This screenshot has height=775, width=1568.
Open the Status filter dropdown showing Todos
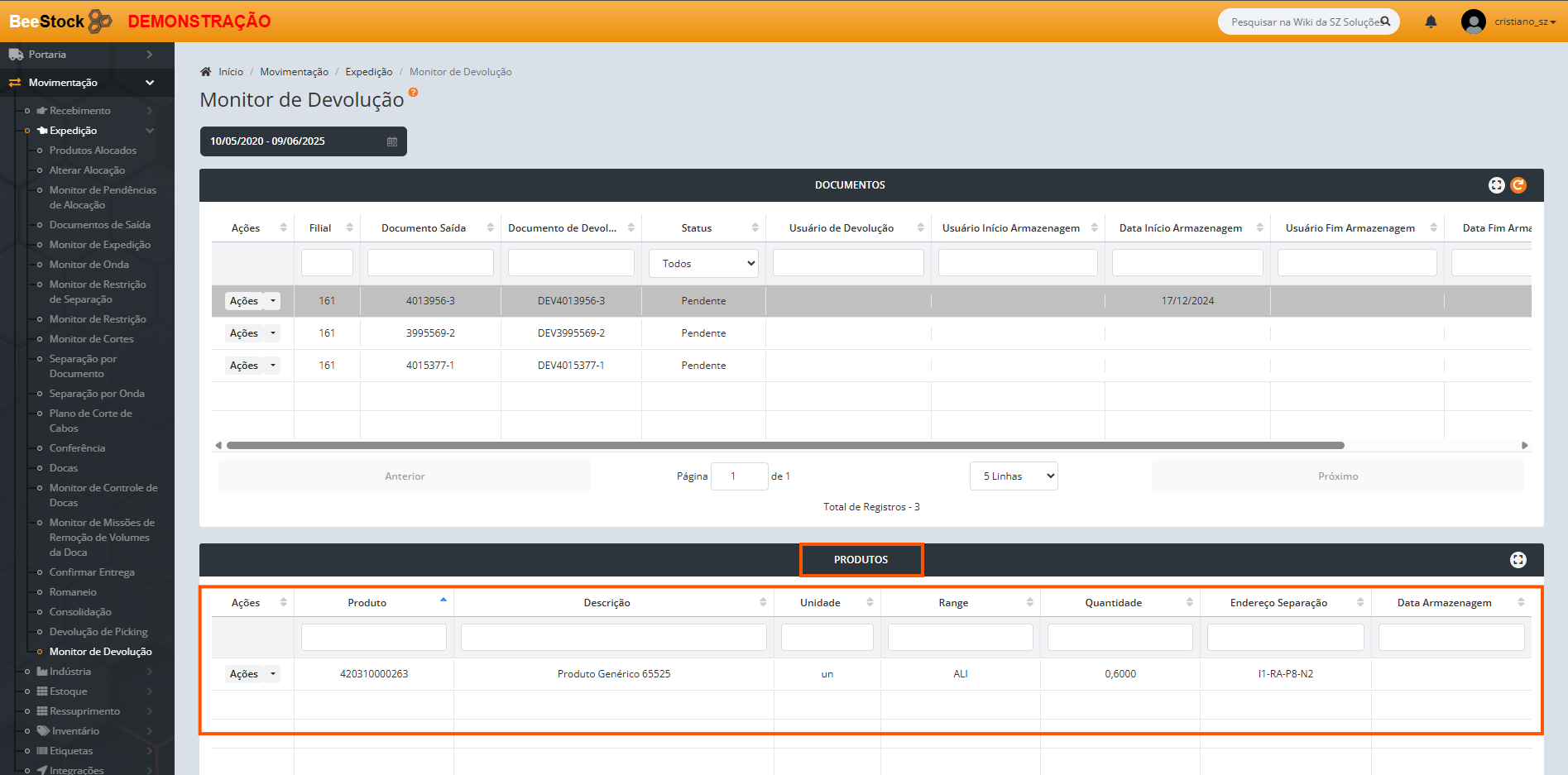click(x=703, y=264)
